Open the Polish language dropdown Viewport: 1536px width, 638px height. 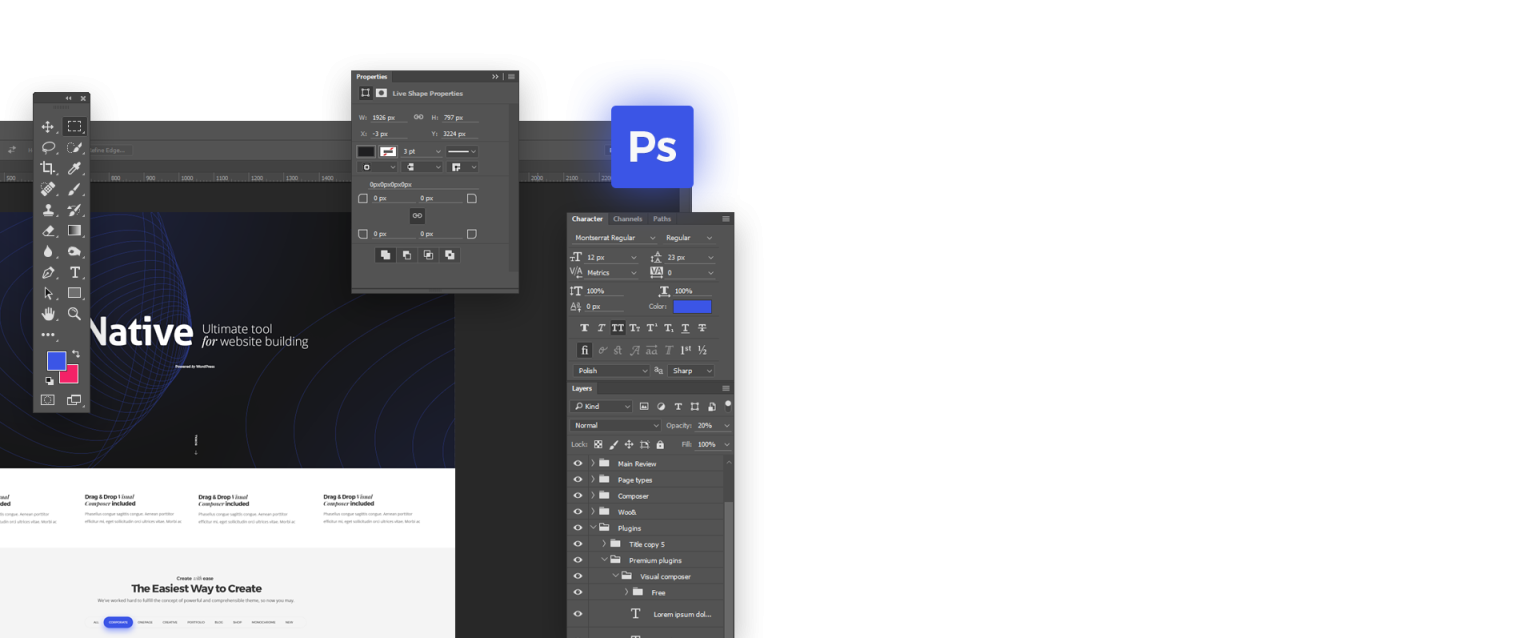click(x=611, y=371)
